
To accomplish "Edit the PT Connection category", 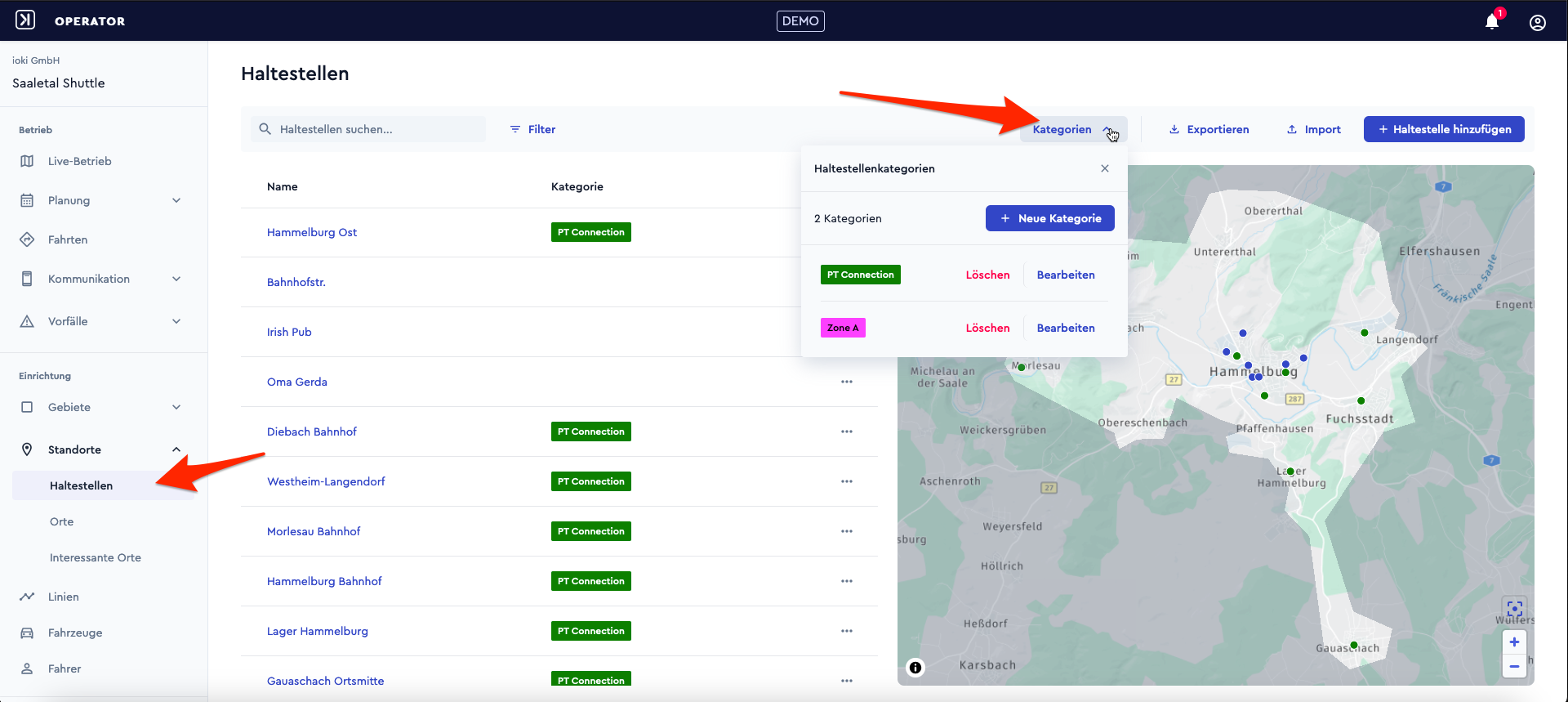I will tap(1066, 275).
